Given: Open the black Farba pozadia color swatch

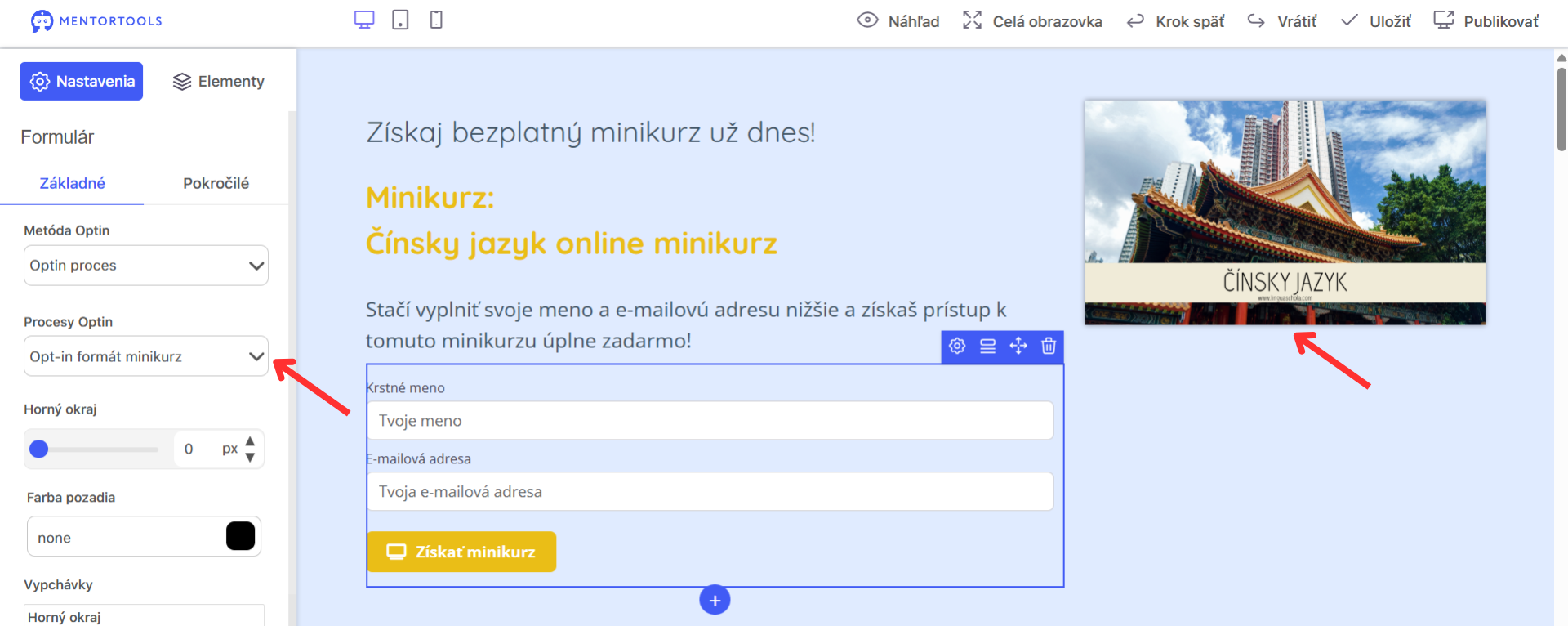Looking at the screenshot, I should pos(240,536).
